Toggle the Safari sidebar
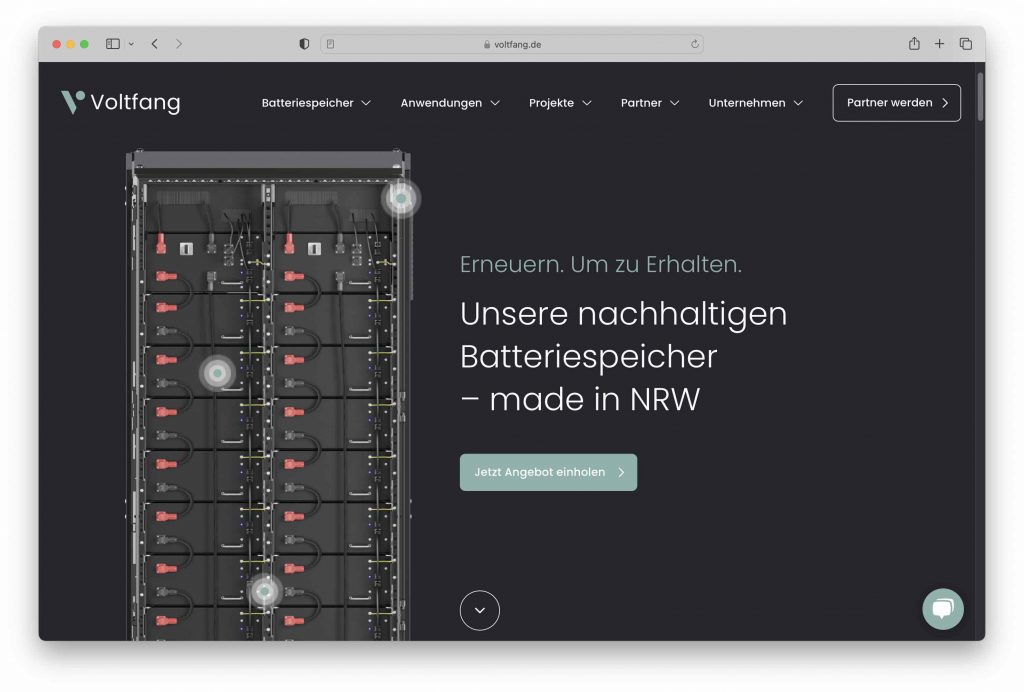Screen dimensions: 1024x692 pos(113,44)
